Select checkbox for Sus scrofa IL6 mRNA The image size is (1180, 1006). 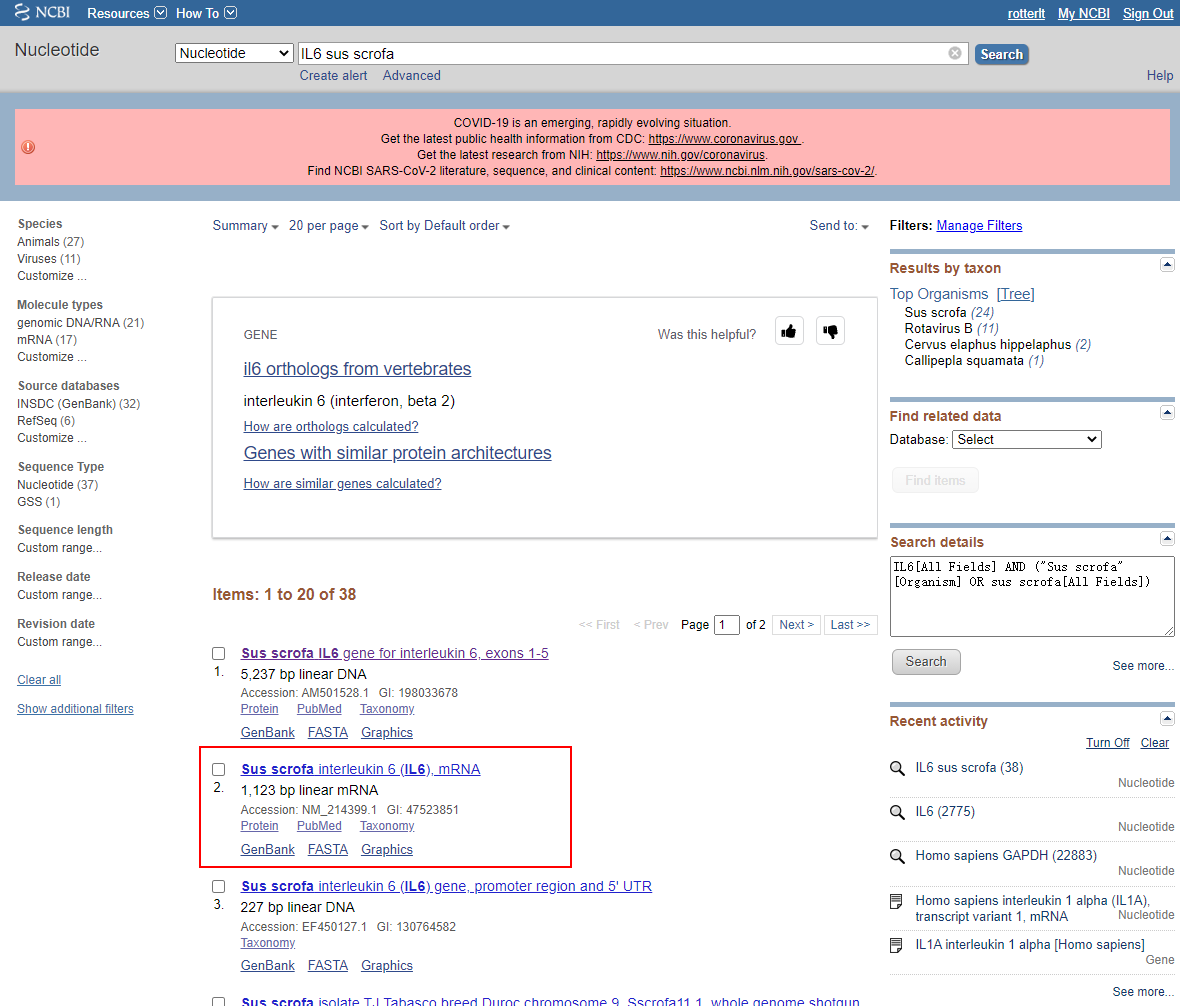click(x=219, y=769)
